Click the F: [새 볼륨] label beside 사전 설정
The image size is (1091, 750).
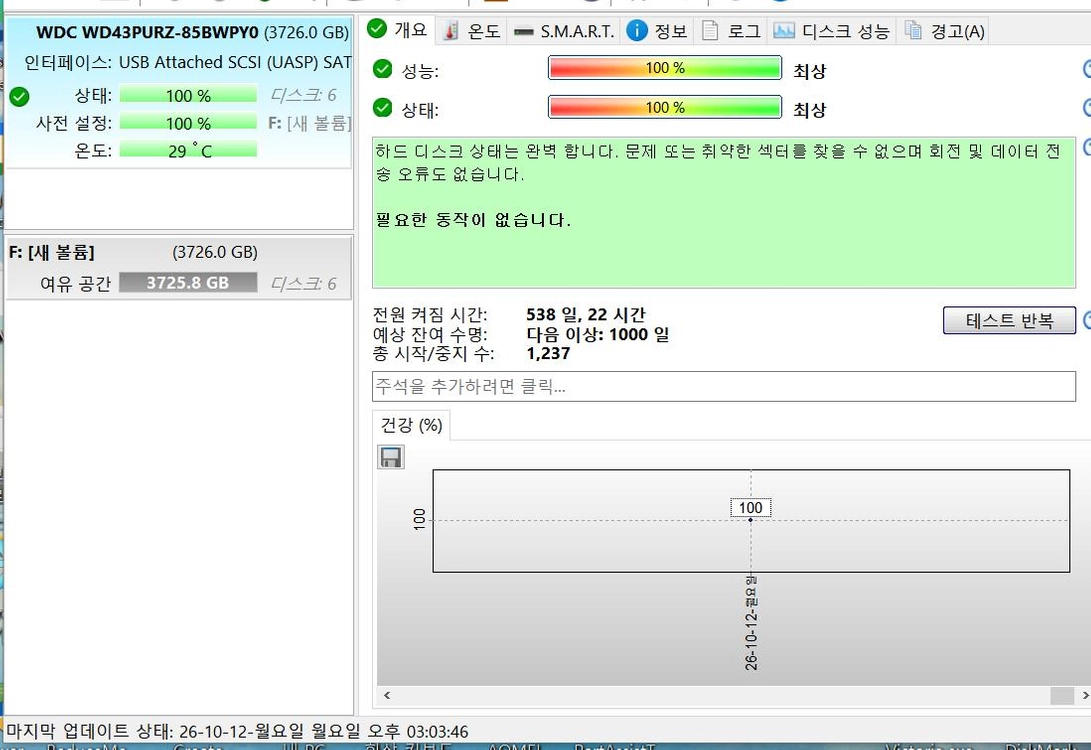[310, 123]
